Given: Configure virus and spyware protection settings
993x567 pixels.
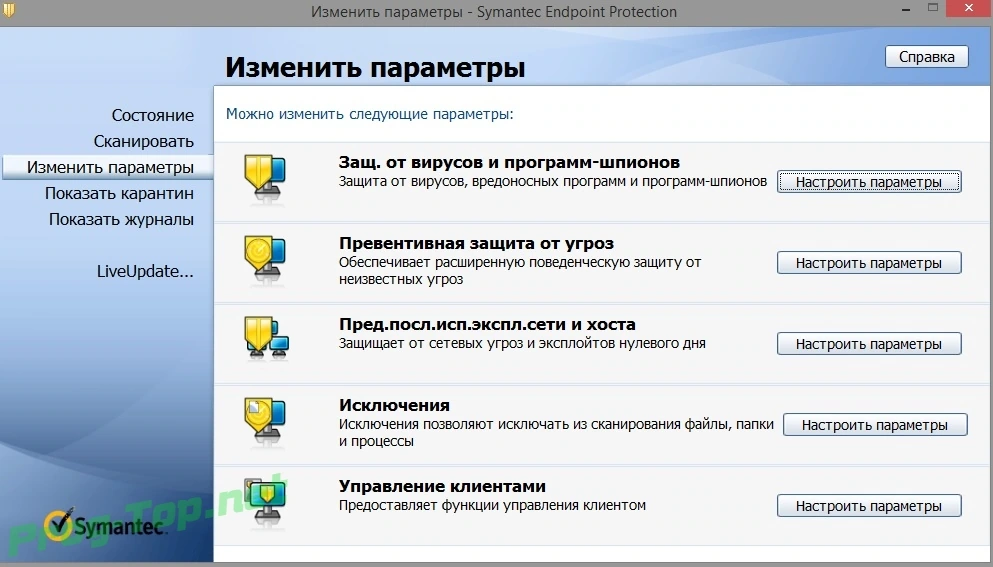Looking at the screenshot, I should (x=869, y=182).
